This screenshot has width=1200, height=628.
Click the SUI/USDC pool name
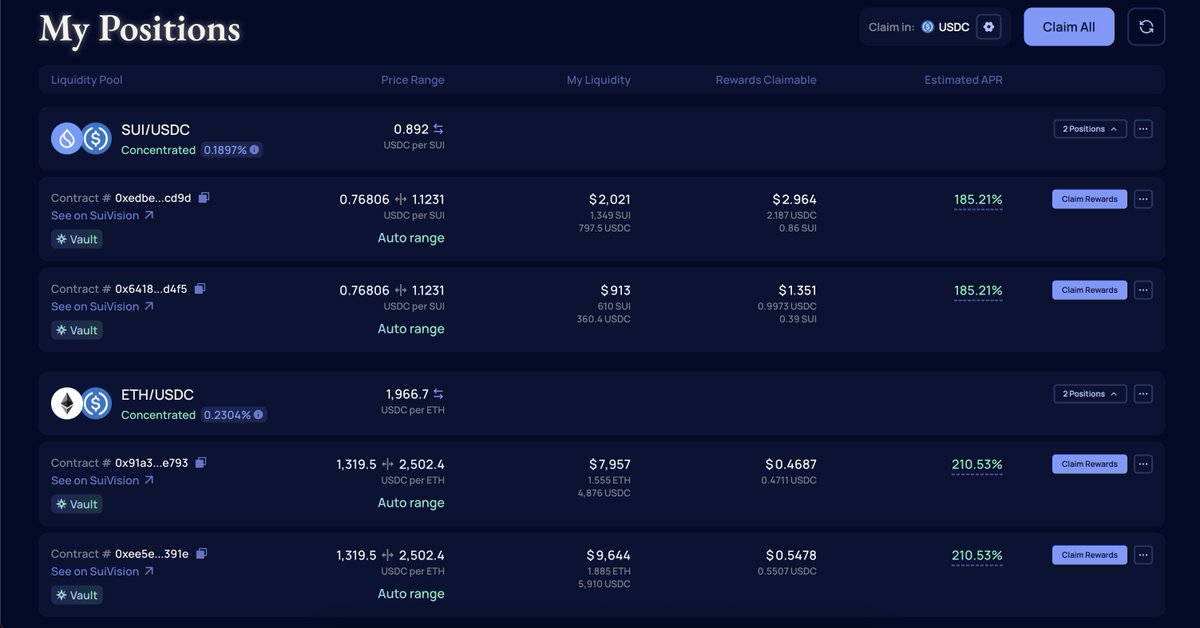point(155,130)
